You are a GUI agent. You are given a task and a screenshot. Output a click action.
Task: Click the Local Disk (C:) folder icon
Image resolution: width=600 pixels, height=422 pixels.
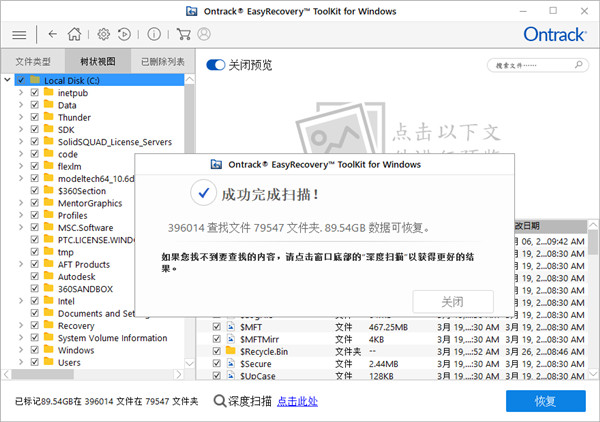tap(35, 80)
